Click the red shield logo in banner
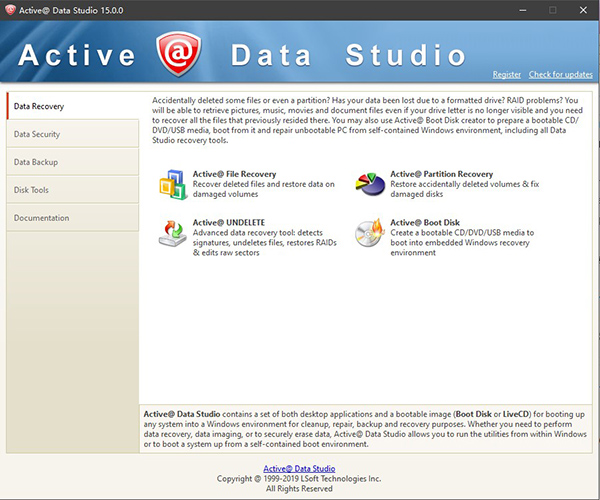The width and height of the screenshot is (600, 500). [178, 54]
